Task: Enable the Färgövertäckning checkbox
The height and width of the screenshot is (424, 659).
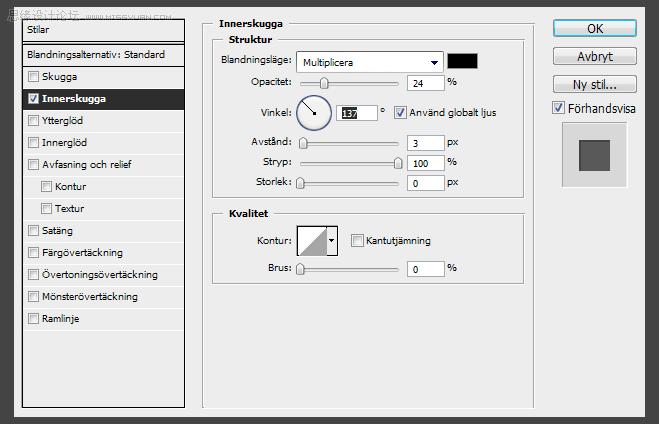Action: [33, 252]
